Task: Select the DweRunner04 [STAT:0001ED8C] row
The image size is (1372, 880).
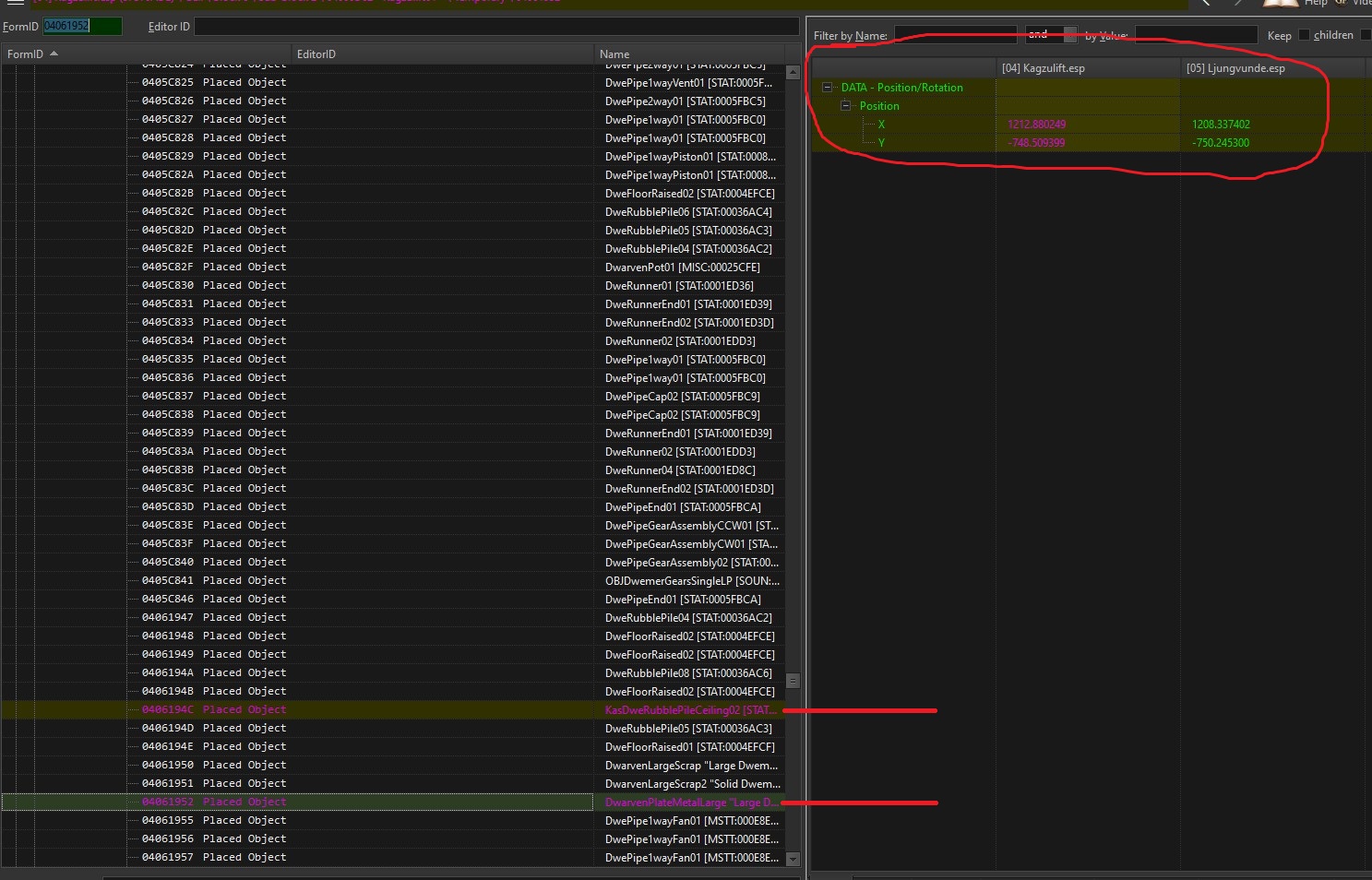Action: 394,470
